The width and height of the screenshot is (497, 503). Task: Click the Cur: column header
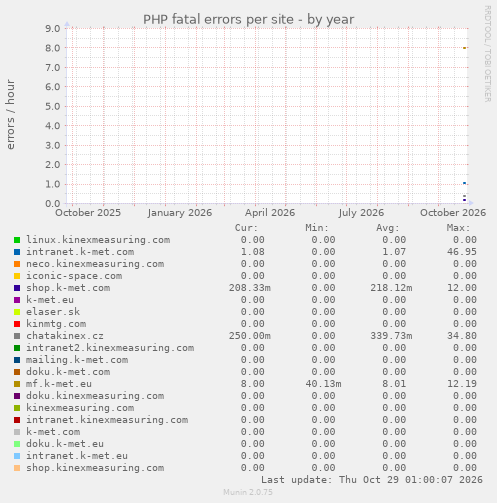(246, 228)
